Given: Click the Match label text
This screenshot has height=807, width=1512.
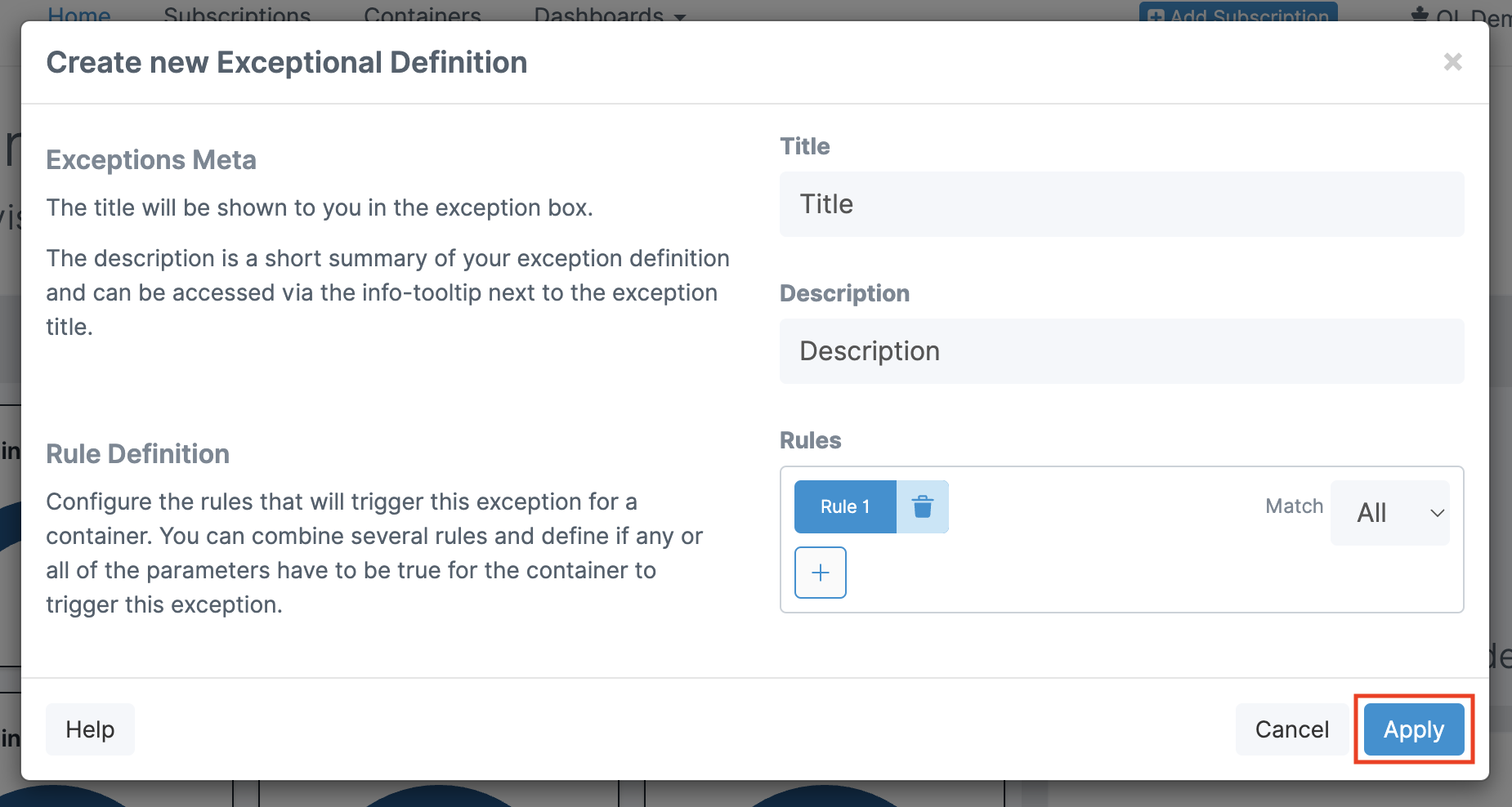Looking at the screenshot, I should (1294, 506).
